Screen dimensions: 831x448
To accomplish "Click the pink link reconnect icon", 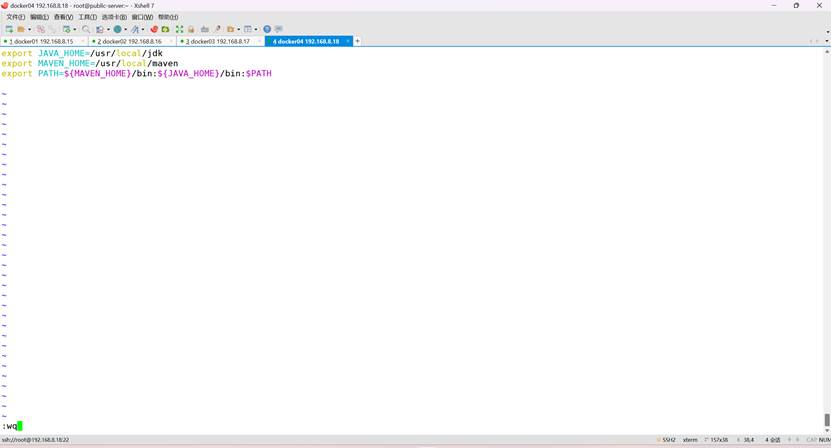I will 41,29.
